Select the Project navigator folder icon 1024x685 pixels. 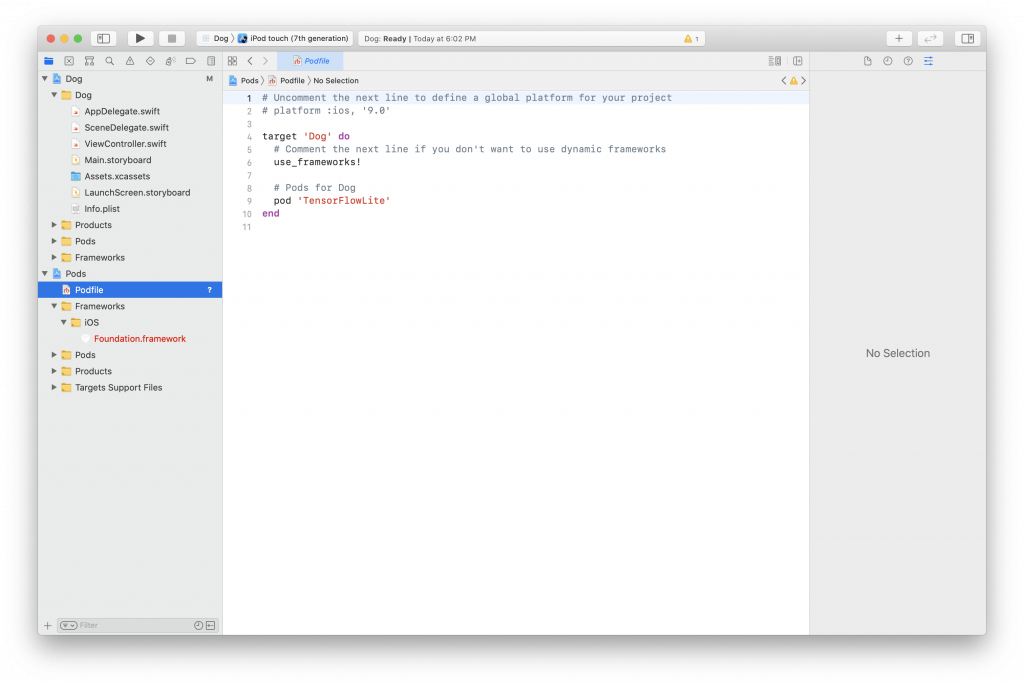(x=49, y=61)
